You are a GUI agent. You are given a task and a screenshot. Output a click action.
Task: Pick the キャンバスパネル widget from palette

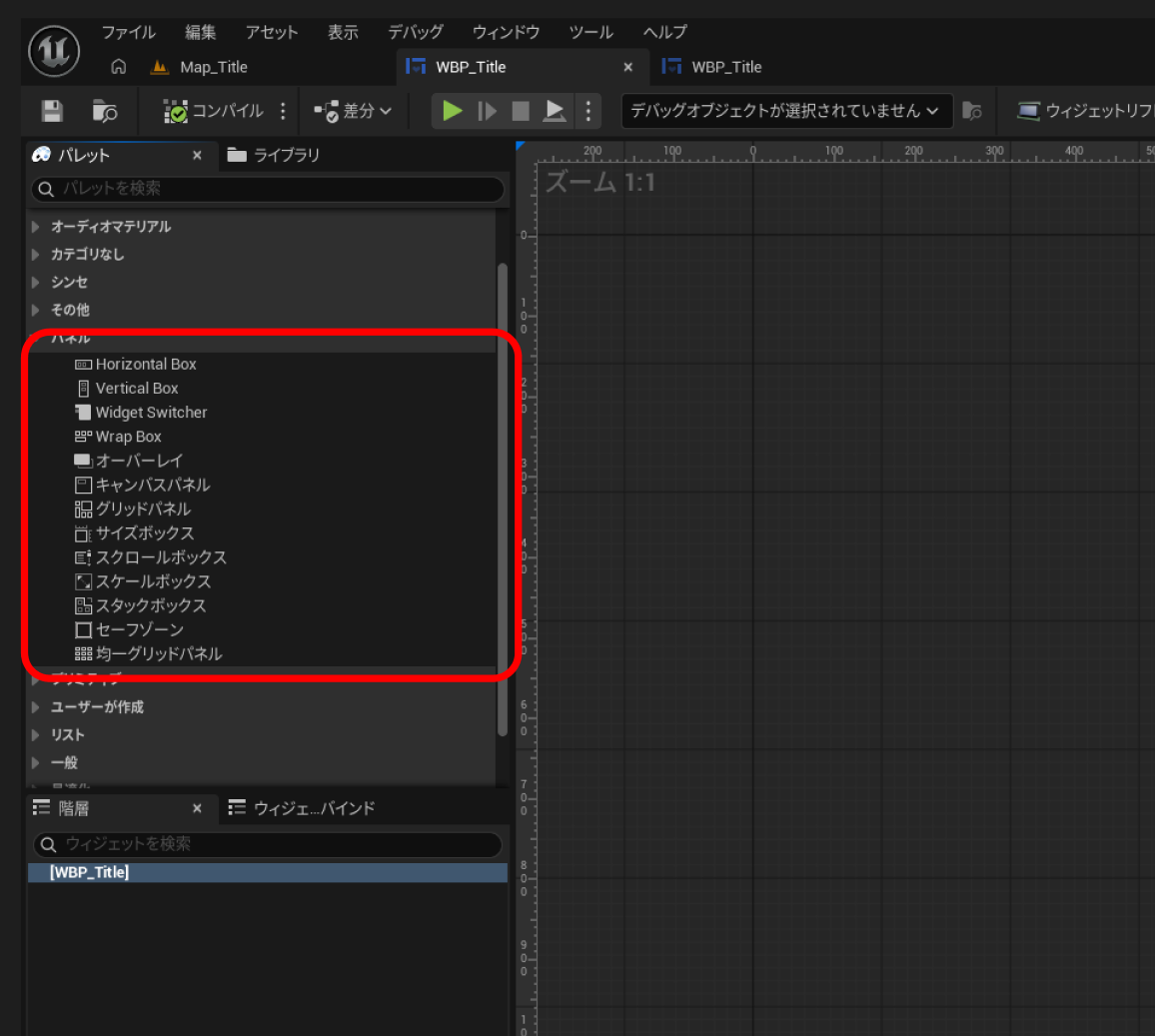pos(152,485)
